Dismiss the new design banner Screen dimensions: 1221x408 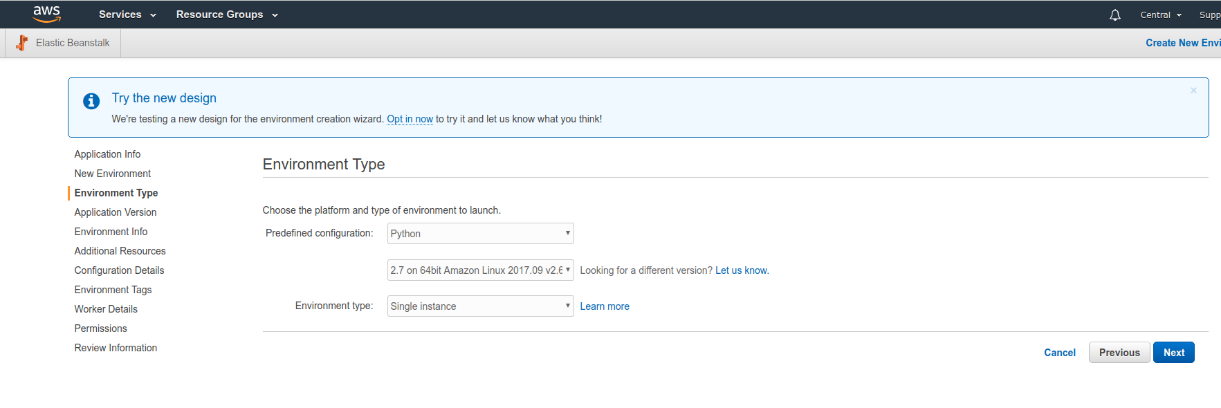point(1193,90)
